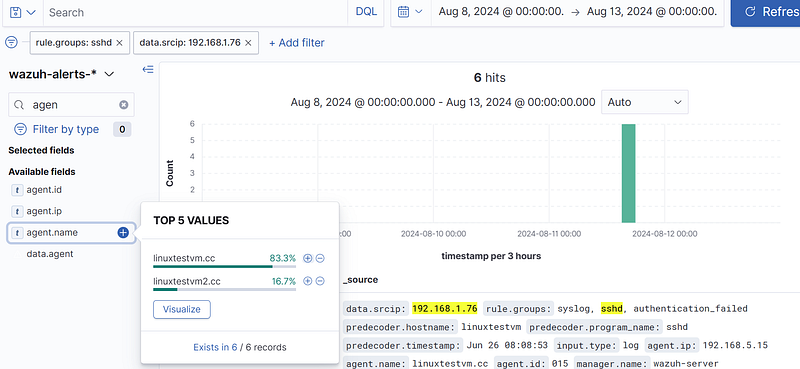Select the agent.id field

pyautogui.click(x=44, y=190)
